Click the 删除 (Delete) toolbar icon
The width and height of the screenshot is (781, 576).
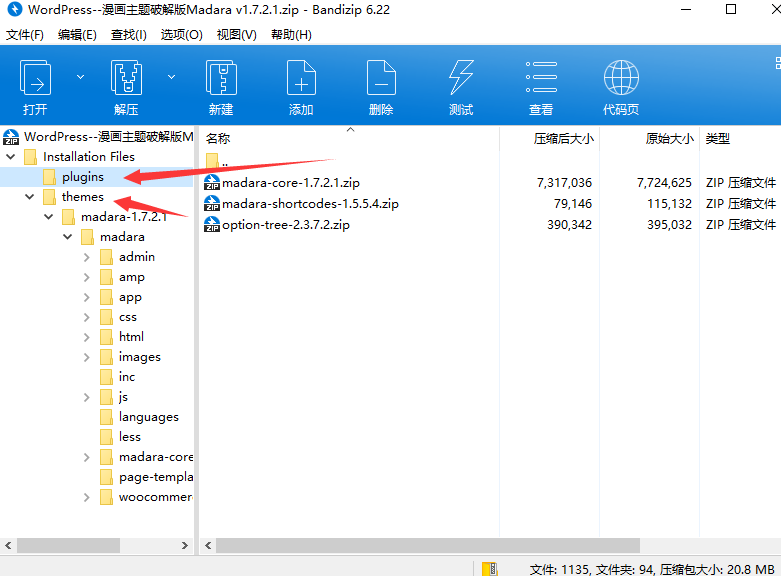tap(381, 80)
